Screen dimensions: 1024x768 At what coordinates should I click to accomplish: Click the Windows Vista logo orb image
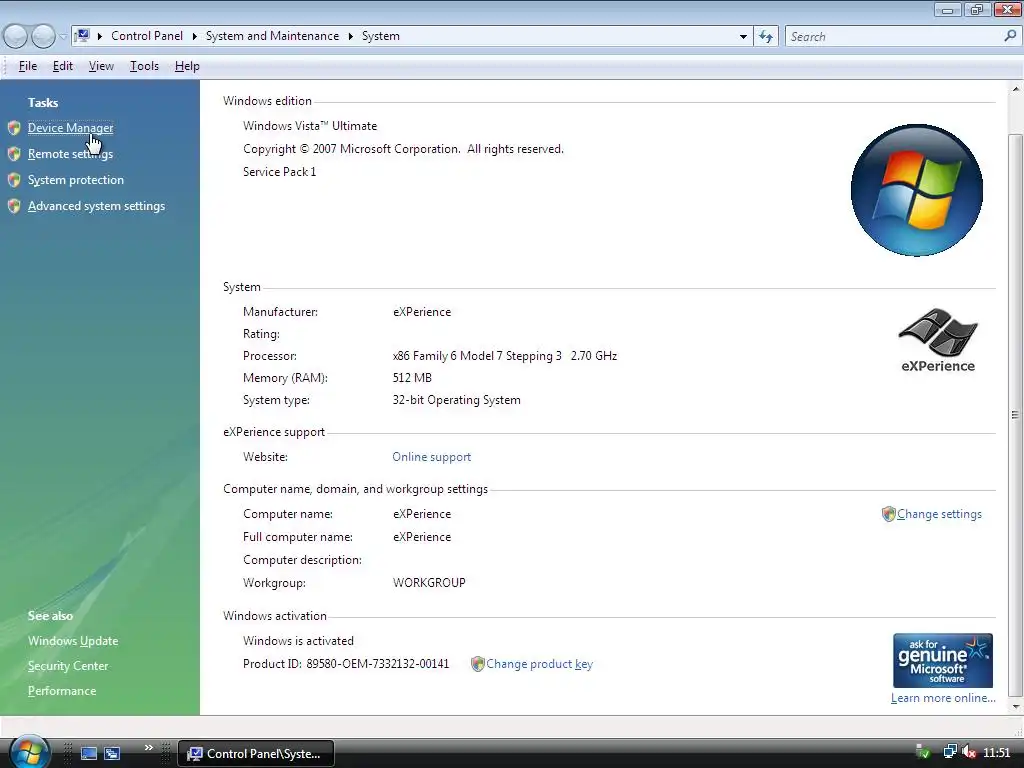tap(917, 190)
